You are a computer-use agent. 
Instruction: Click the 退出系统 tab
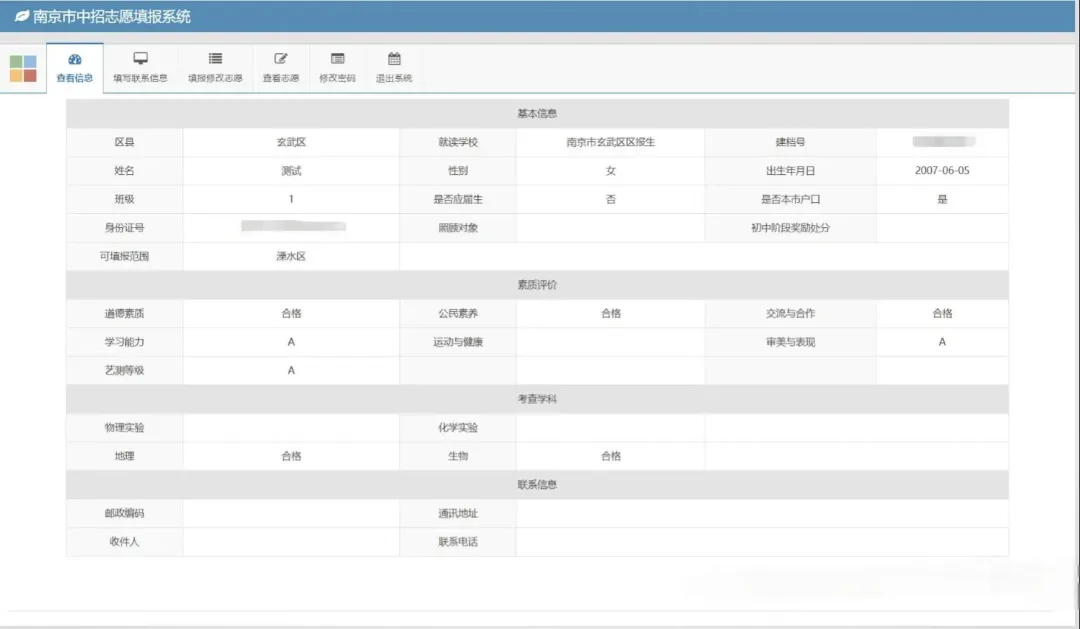tap(393, 68)
